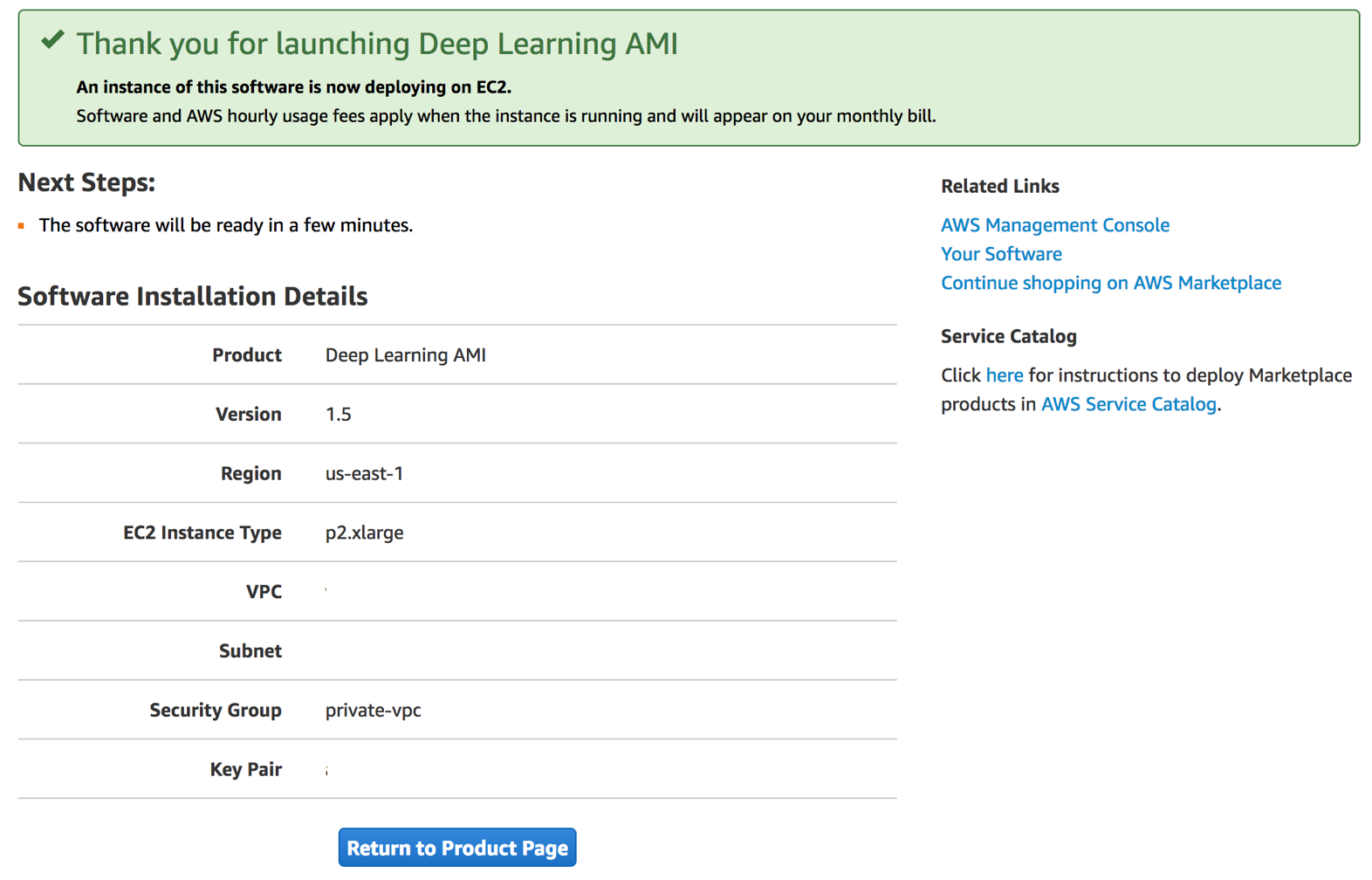Click the 'Key Pair' row label
This screenshot has width=1372, height=880.
click(x=246, y=769)
